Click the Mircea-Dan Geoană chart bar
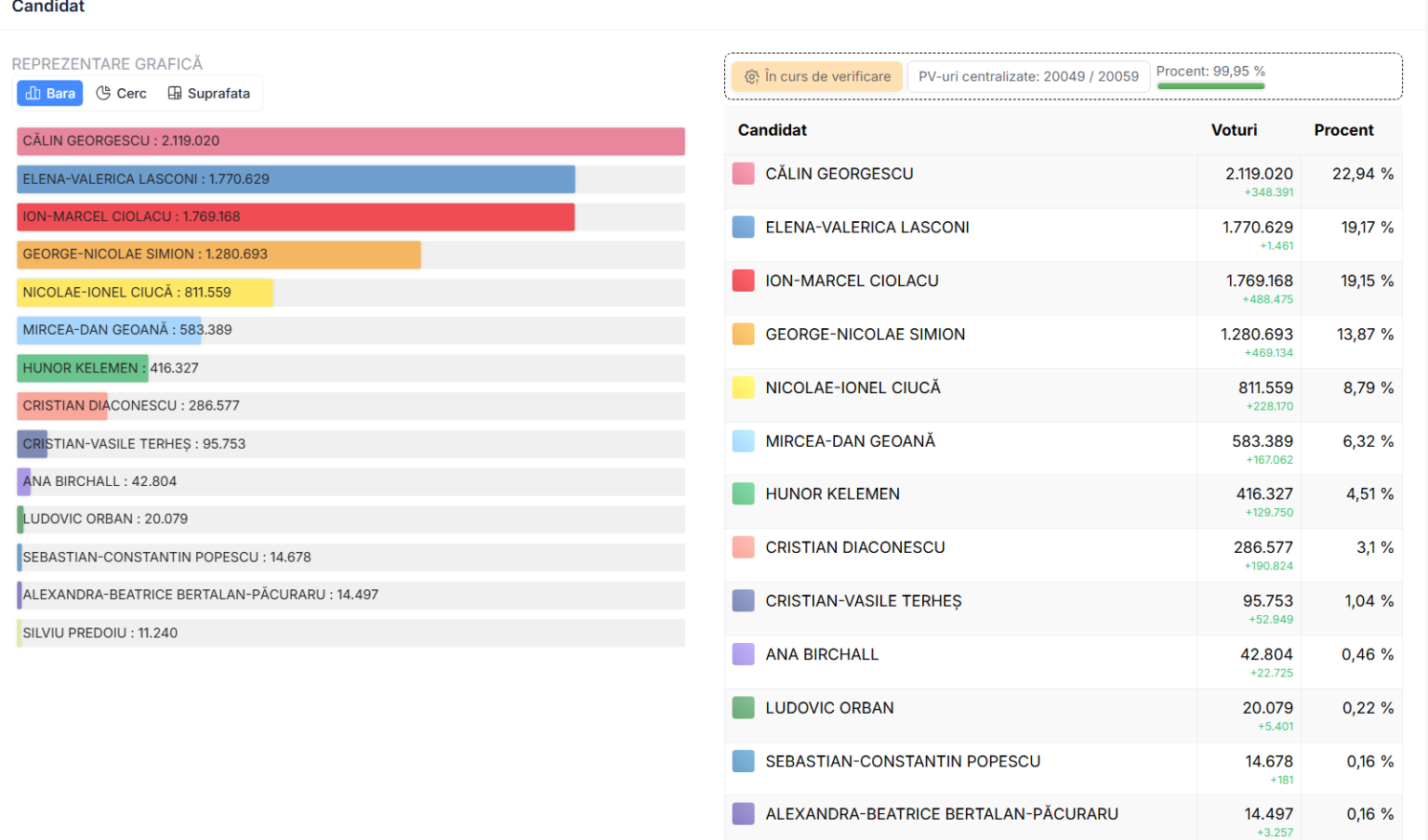The width and height of the screenshot is (1428, 840). [110, 330]
